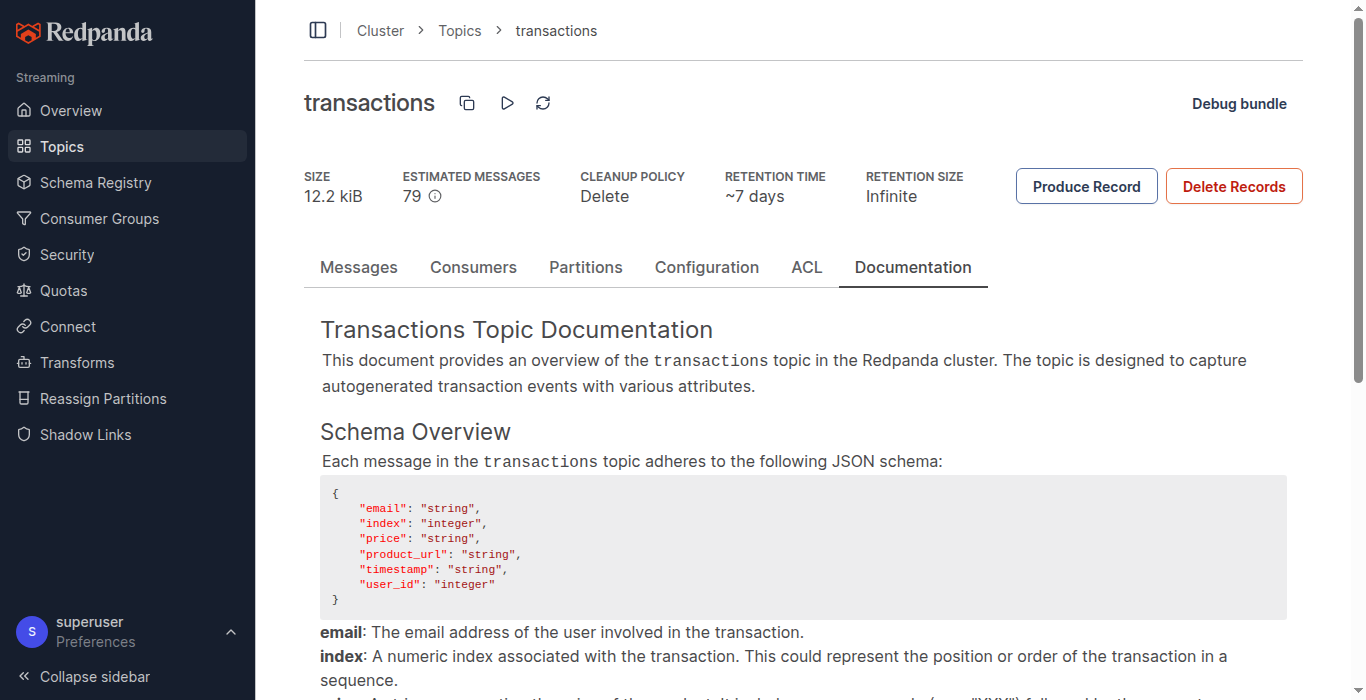Open Shadow Links in the sidebar
The image size is (1366, 700).
tap(127, 435)
